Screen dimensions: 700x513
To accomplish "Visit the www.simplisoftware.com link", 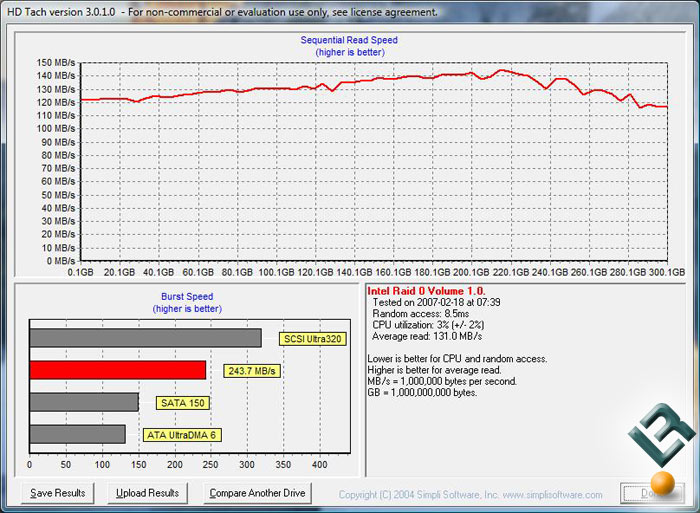I will tap(552, 495).
